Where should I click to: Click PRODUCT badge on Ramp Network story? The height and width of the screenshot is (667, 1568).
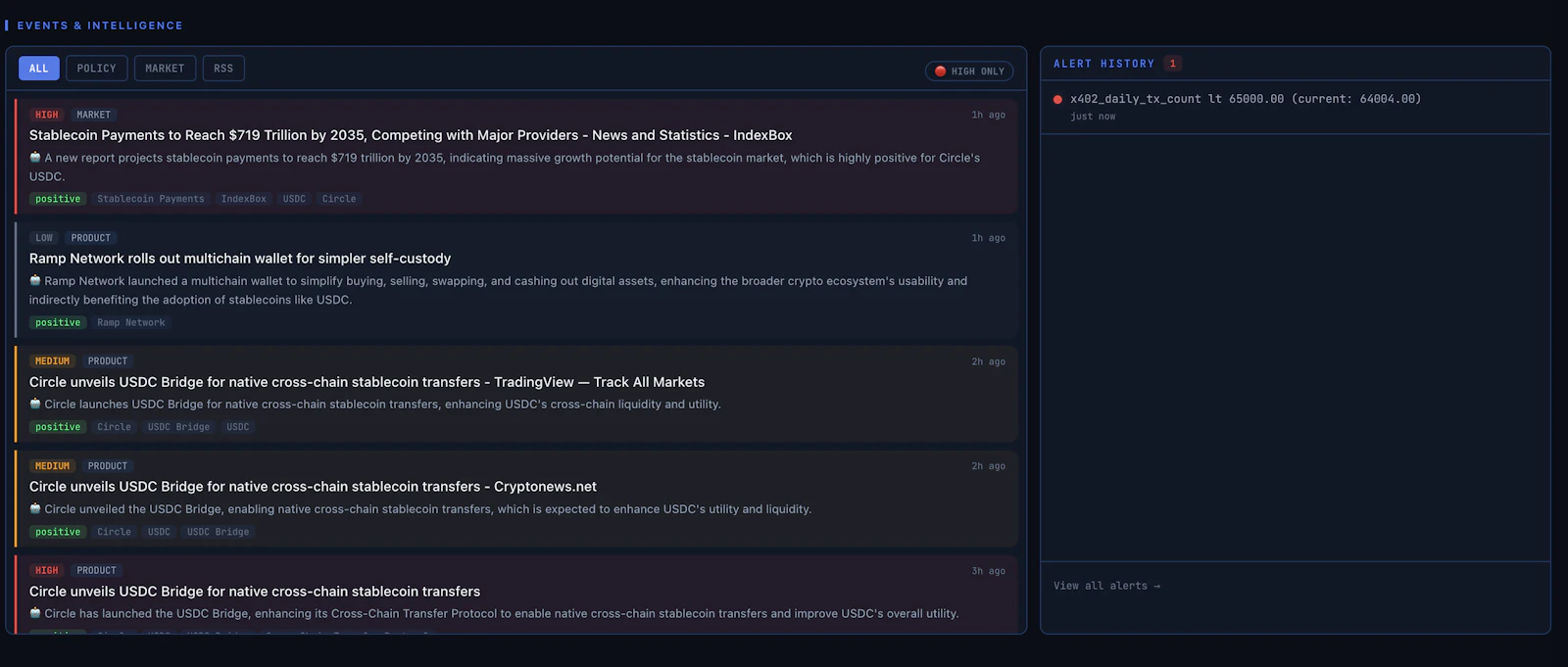click(91, 238)
